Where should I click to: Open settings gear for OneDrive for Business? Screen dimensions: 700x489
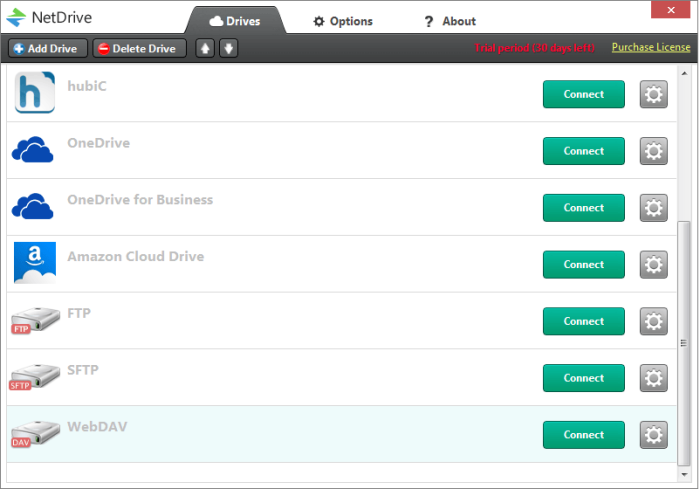click(654, 208)
